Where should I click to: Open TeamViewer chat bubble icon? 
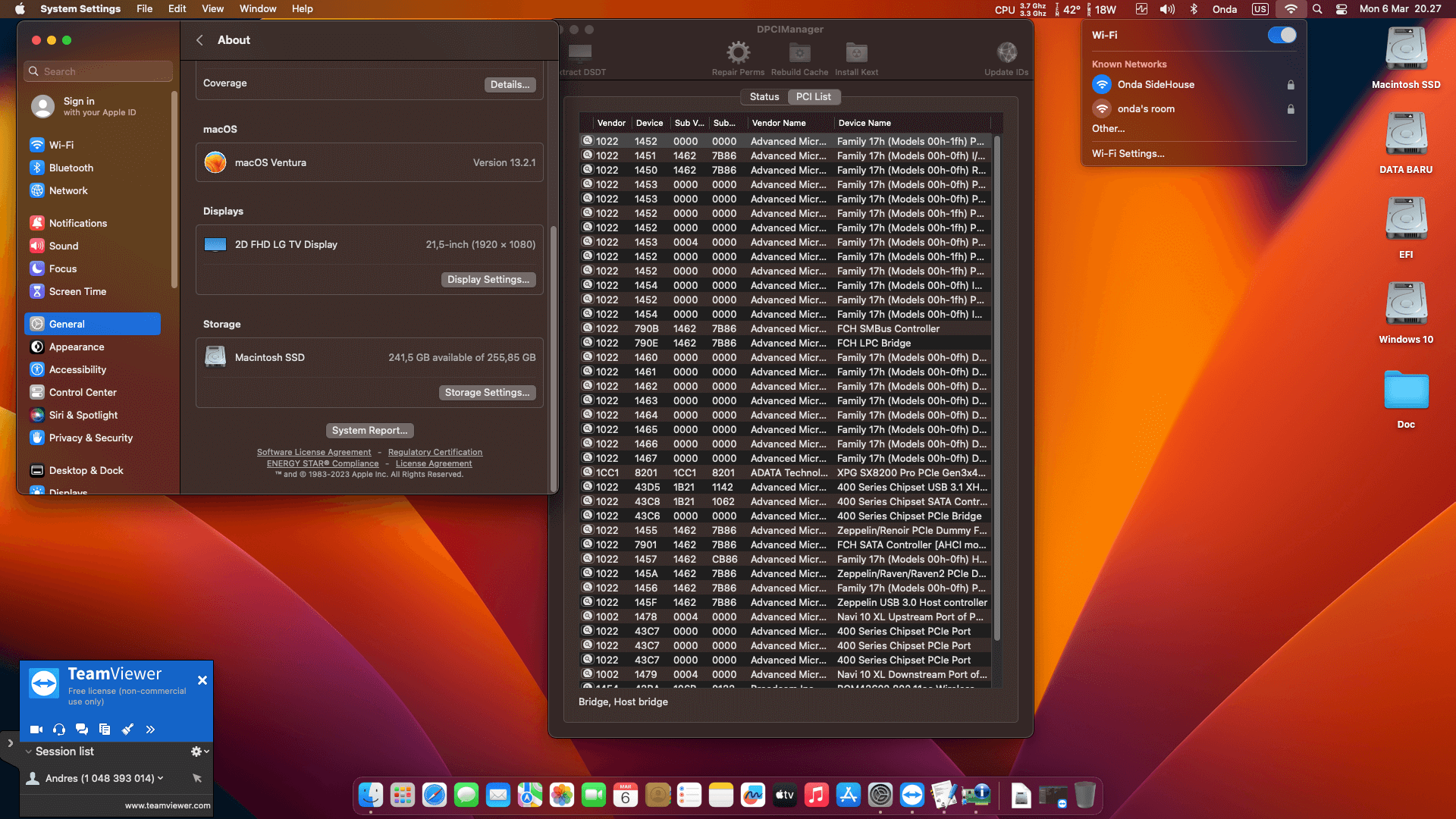tap(82, 729)
